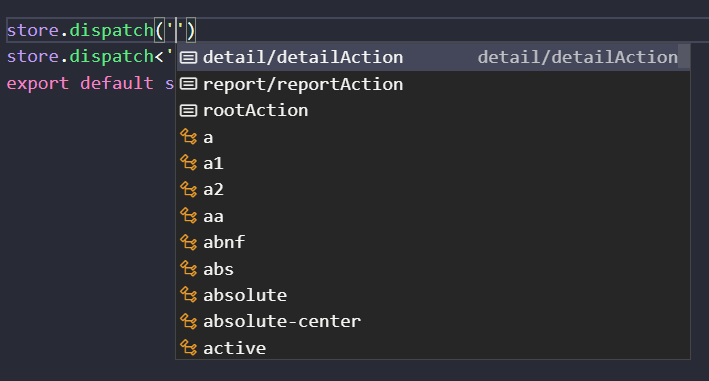Click the snippet icon beside absolute-center
Image resolution: width=709 pixels, height=381 pixels.
click(189, 321)
